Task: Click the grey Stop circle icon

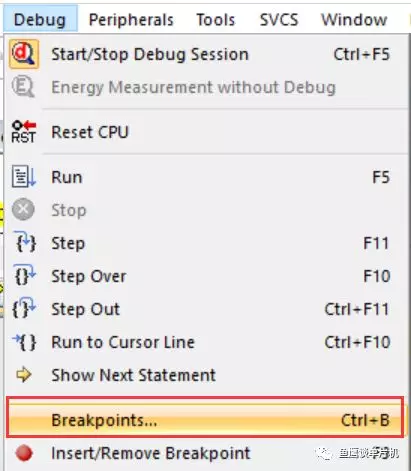Action: tap(23, 209)
